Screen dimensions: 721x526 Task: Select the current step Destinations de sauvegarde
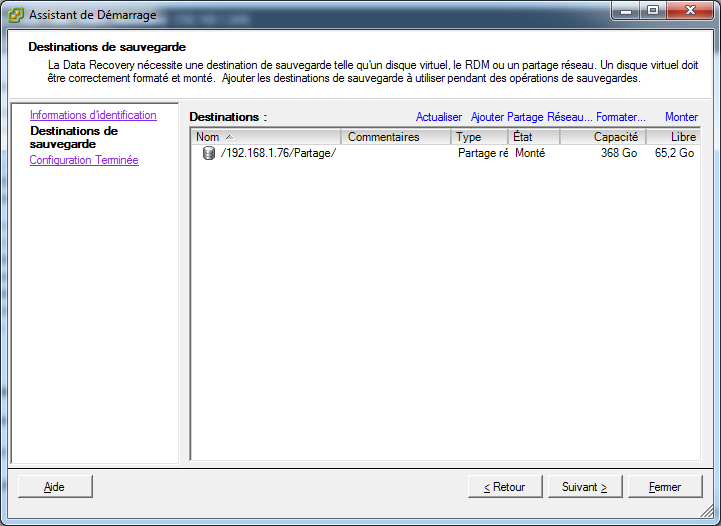74,137
